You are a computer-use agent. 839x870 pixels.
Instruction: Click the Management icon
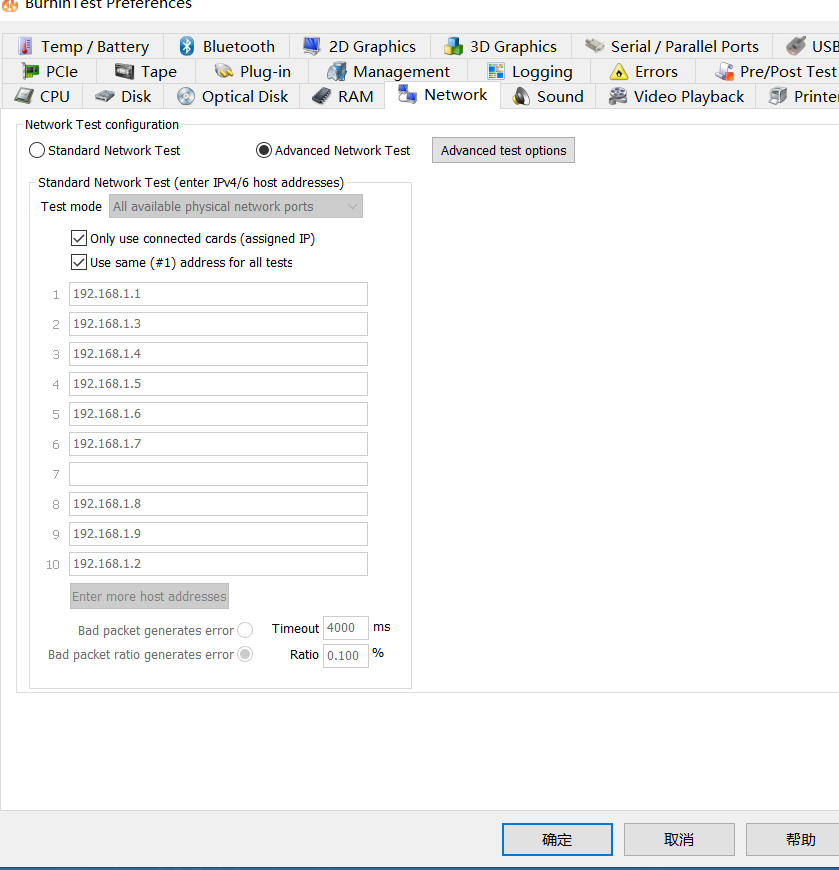click(x=337, y=72)
